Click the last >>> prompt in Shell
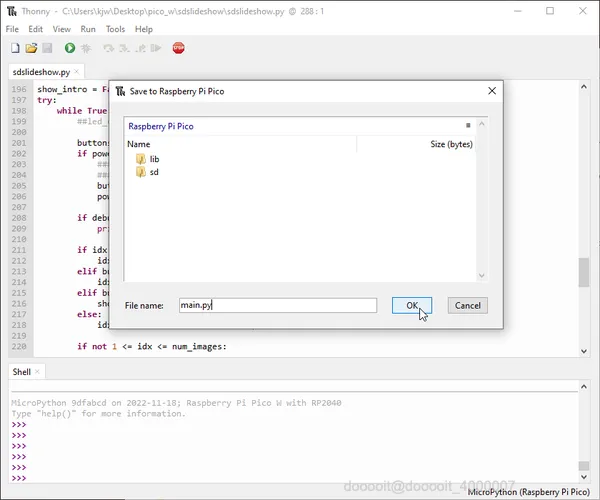This screenshot has width=600, height=500. coord(19,478)
